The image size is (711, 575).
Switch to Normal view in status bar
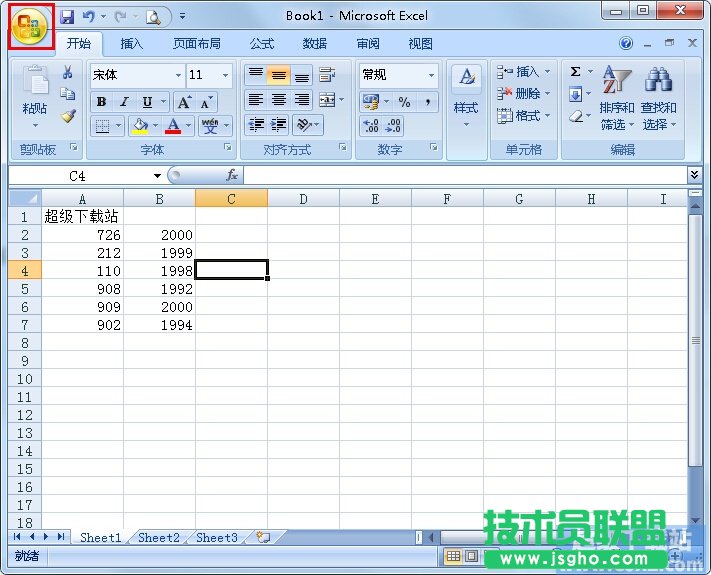point(453,556)
